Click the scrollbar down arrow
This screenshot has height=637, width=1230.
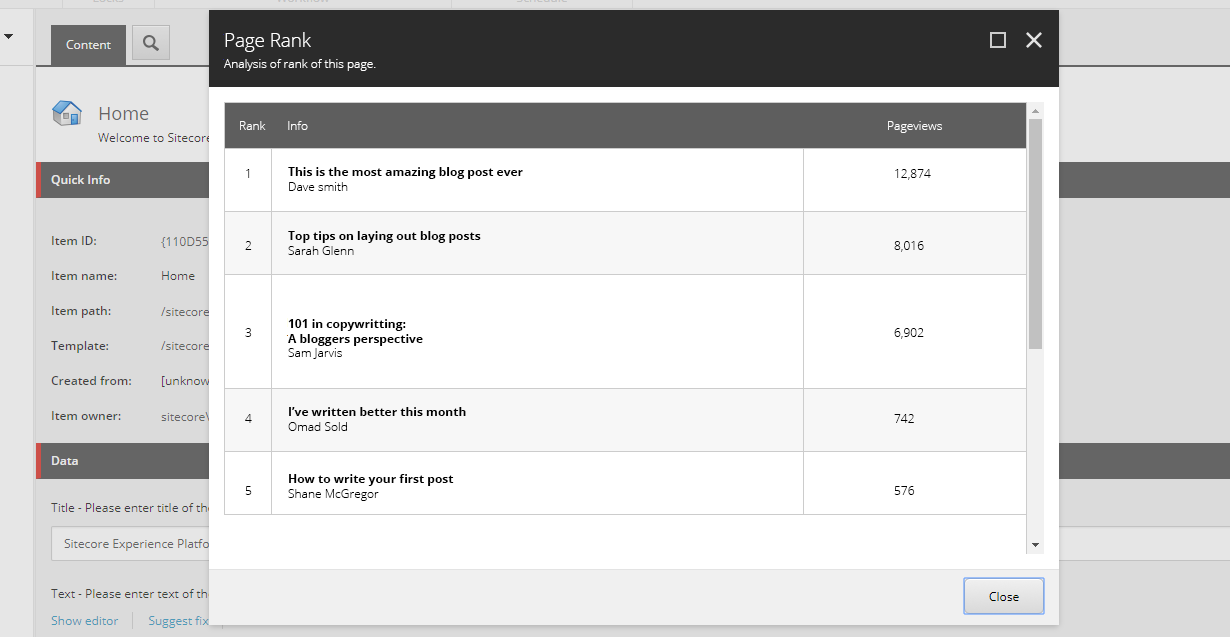1035,545
